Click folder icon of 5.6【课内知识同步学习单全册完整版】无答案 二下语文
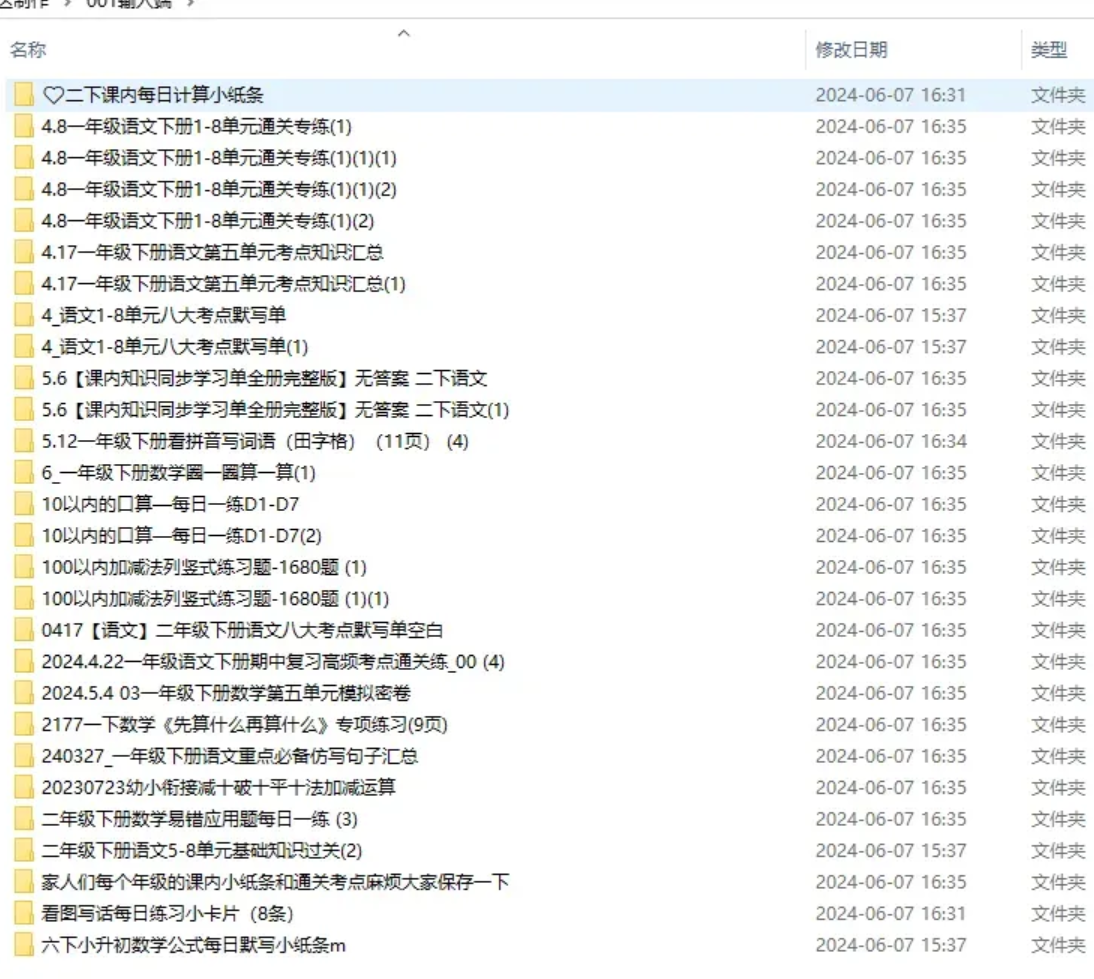 point(24,378)
